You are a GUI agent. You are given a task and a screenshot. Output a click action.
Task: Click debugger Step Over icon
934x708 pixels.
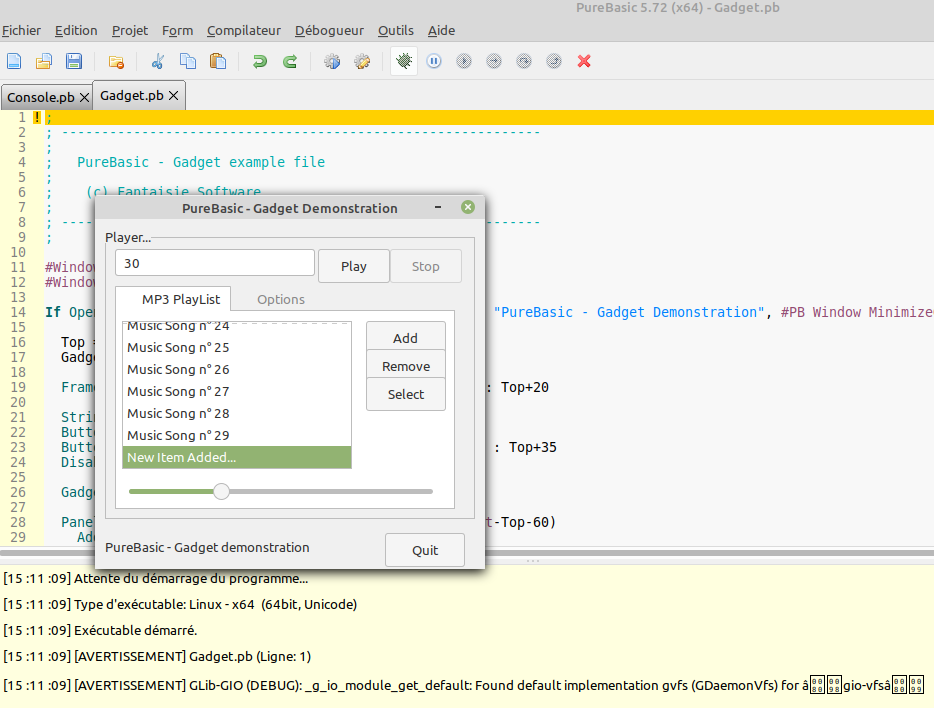coord(524,61)
